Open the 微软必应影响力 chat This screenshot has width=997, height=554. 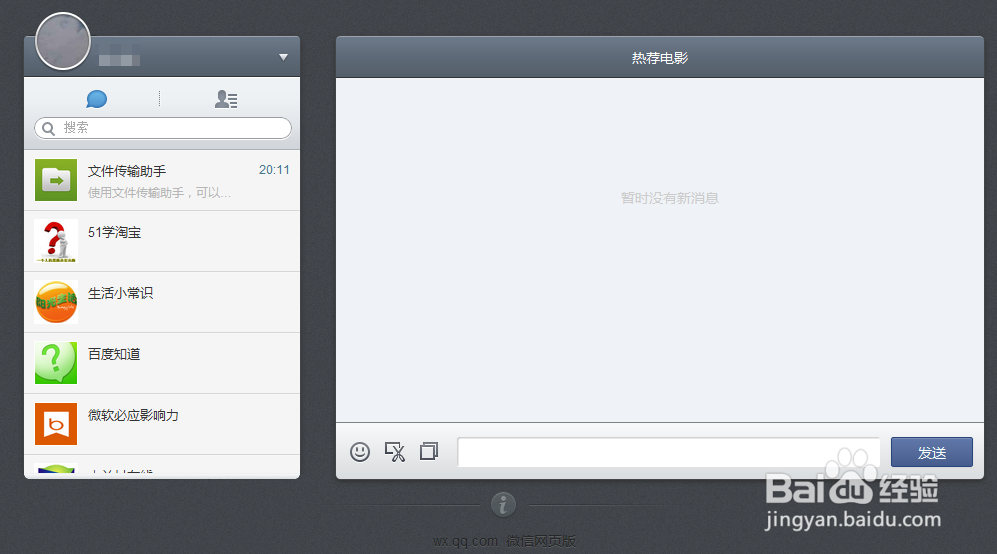pos(162,424)
